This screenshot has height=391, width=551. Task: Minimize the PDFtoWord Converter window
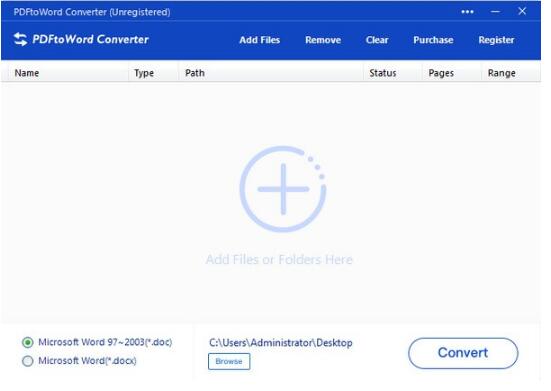coord(495,12)
